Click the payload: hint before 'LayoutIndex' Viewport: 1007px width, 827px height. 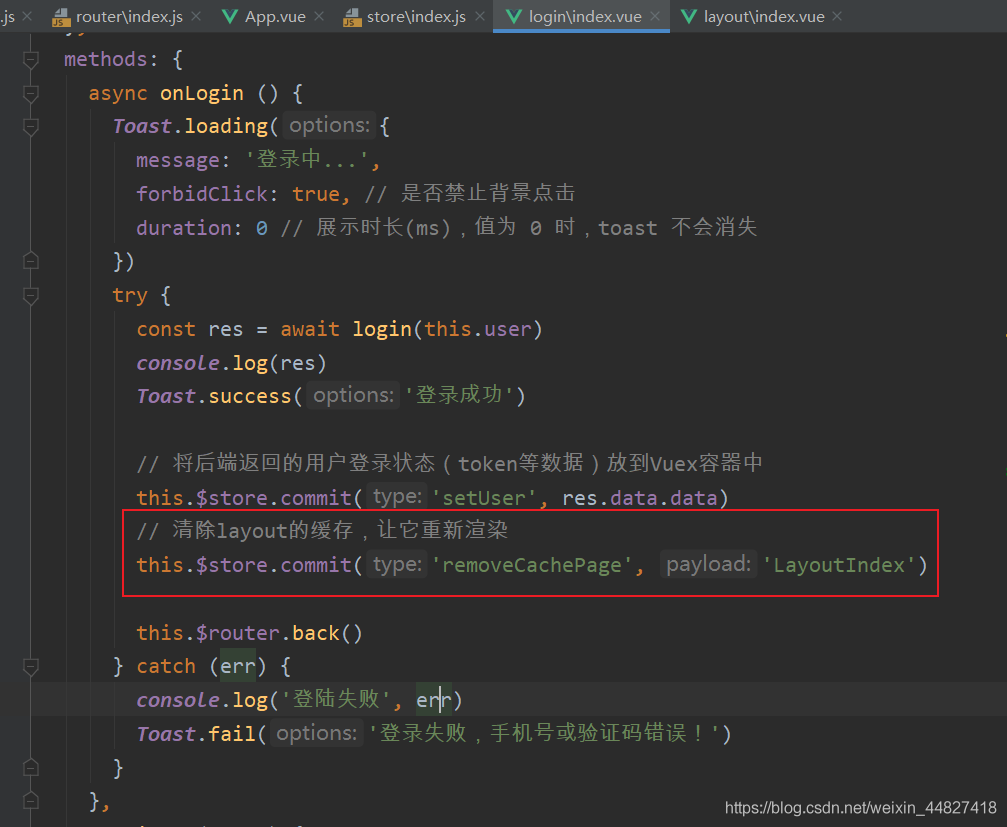[708, 564]
